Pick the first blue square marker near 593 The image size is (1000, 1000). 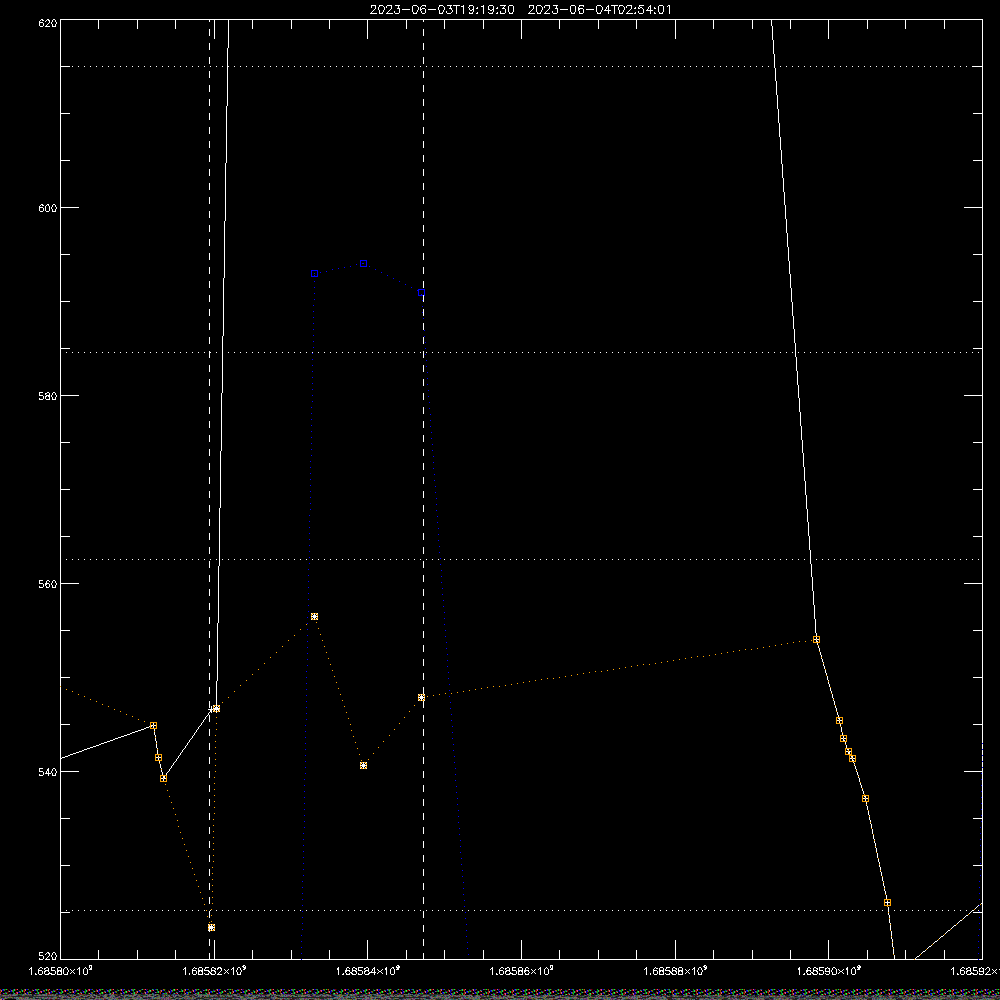click(314, 274)
